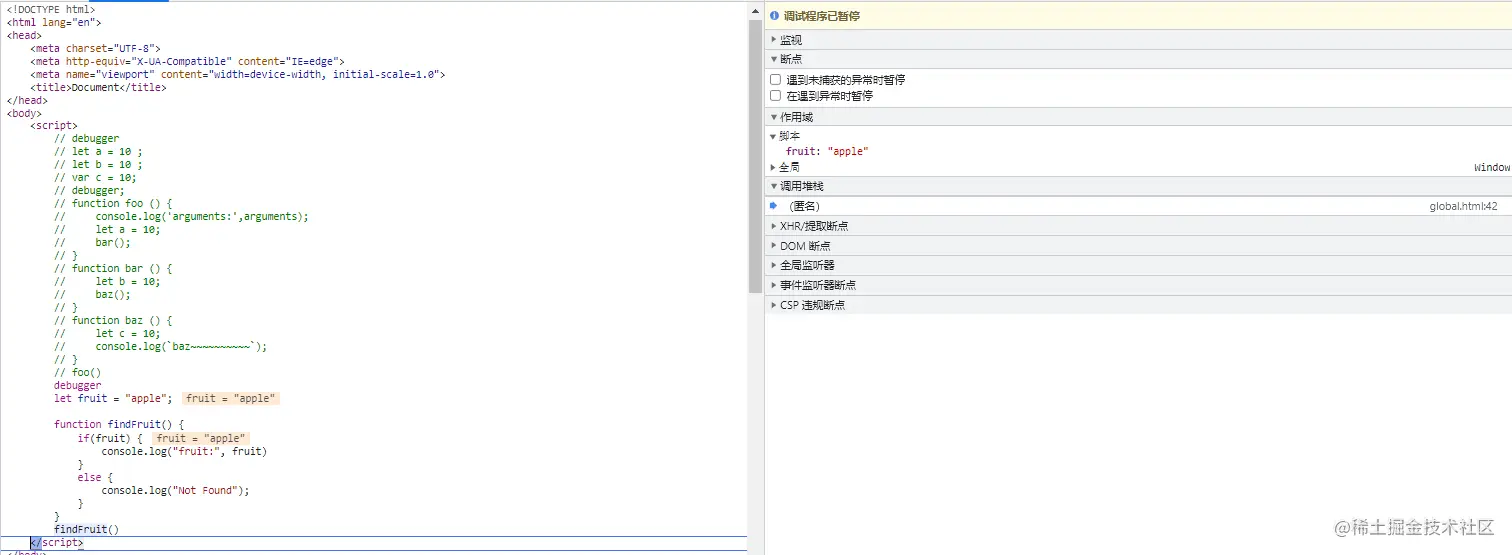Click the fruit: "apple" scope variable
1512x555 pixels.
[827, 152]
